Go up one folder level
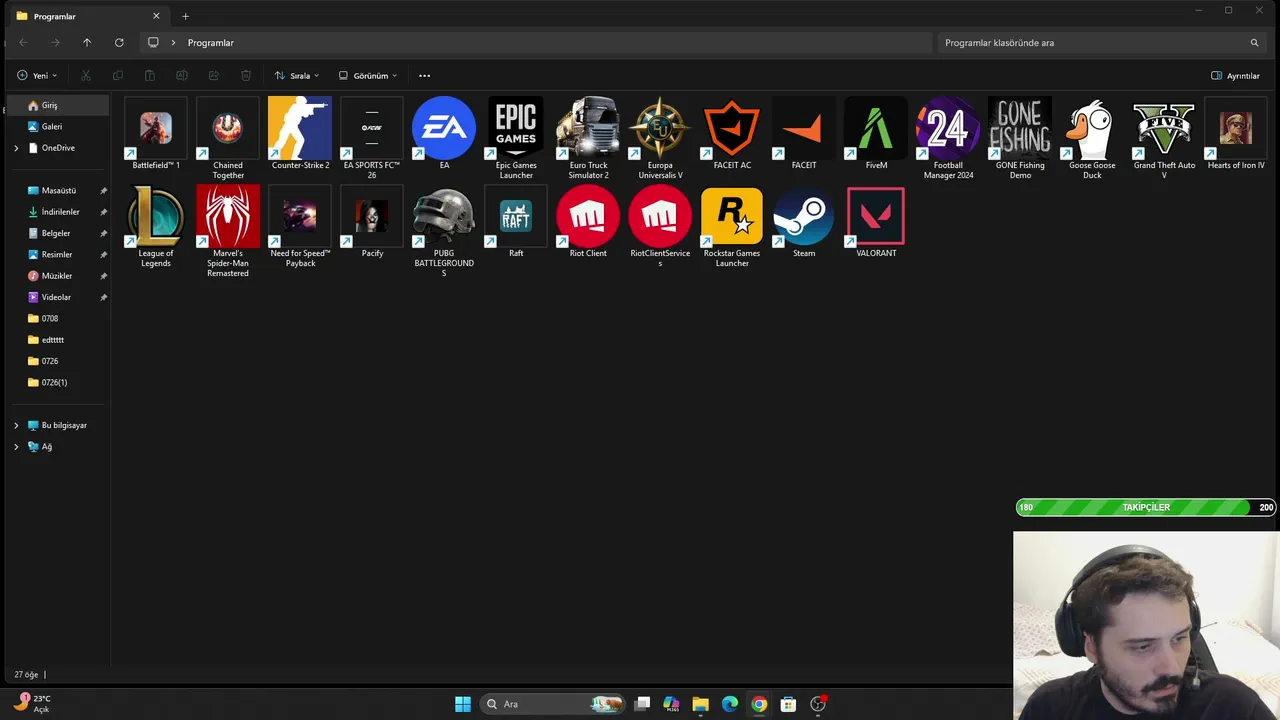 pos(87,43)
